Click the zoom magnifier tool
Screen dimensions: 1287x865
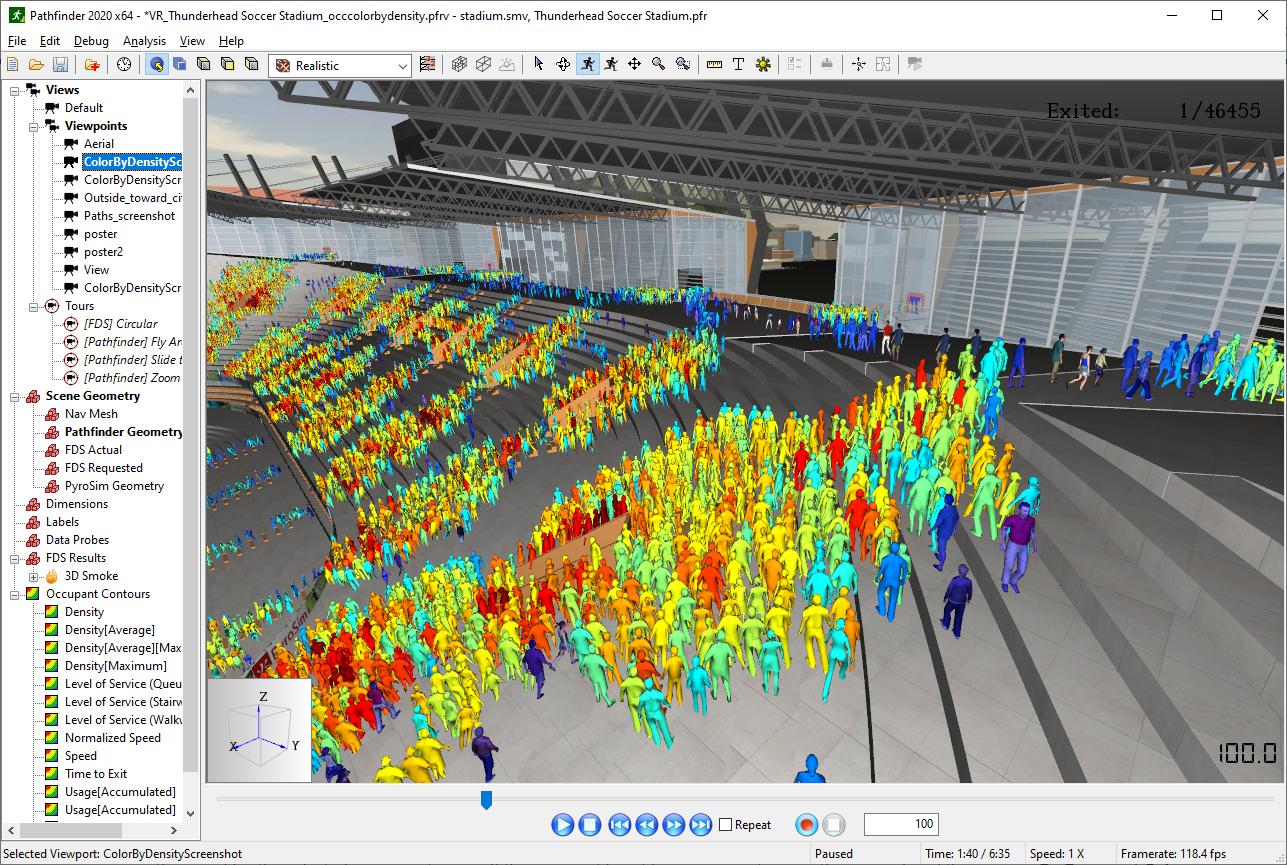pyautogui.click(x=658, y=65)
